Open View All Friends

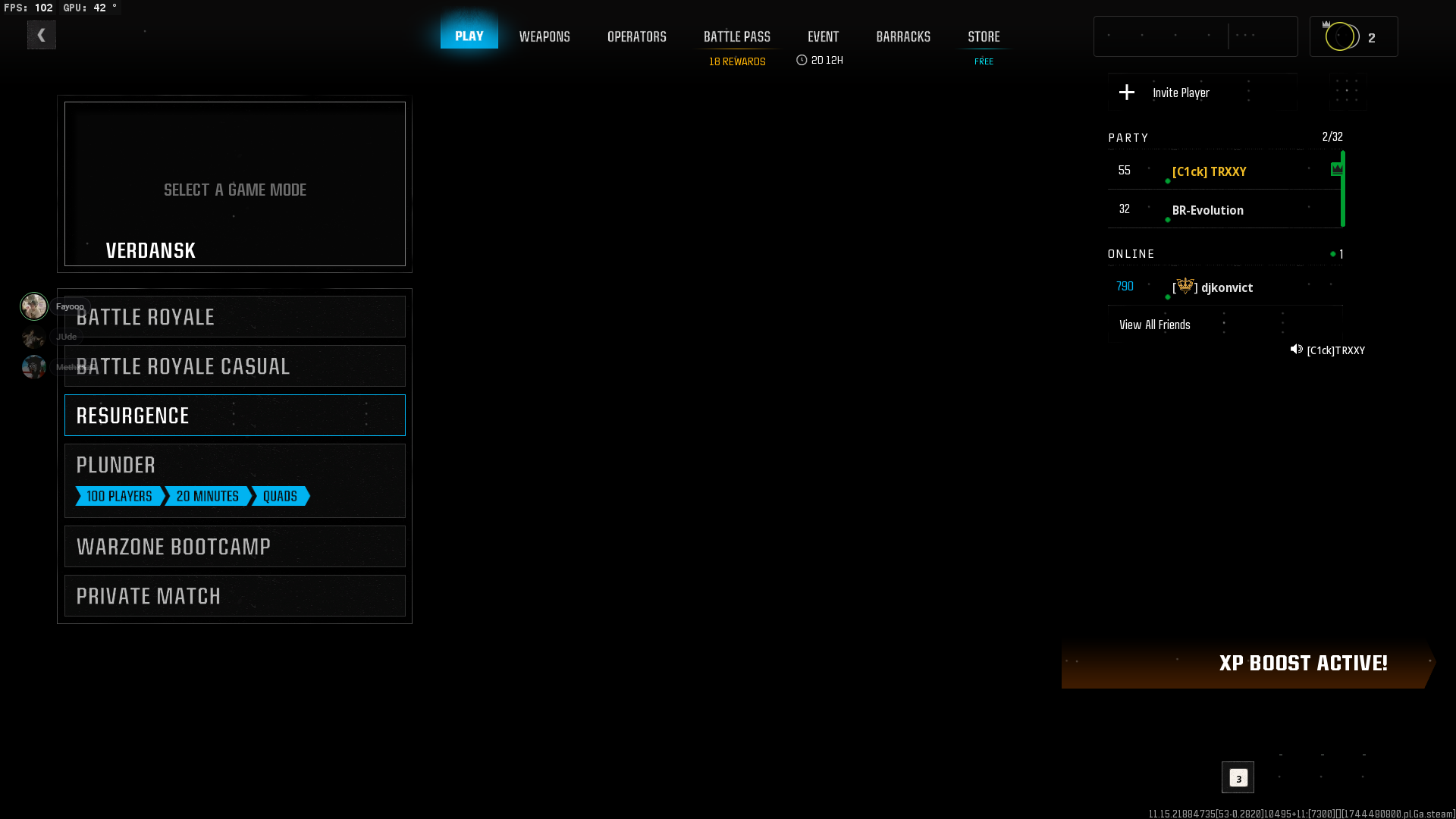pos(1225,325)
